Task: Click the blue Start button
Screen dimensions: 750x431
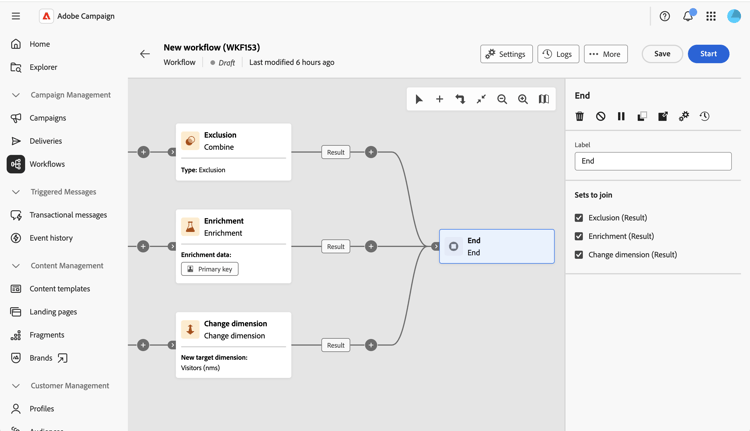Action: pyautogui.click(x=708, y=54)
